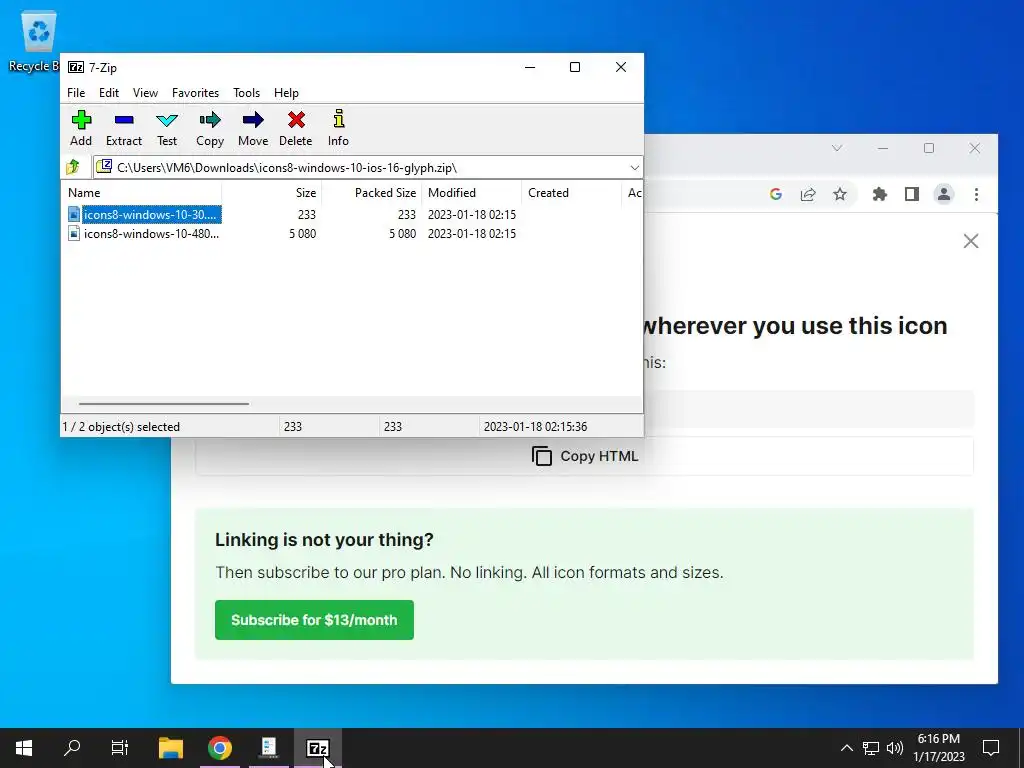Click the pinned app icon beside Chrome on taskbar
The width and height of the screenshot is (1024, 768).
(268, 748)
